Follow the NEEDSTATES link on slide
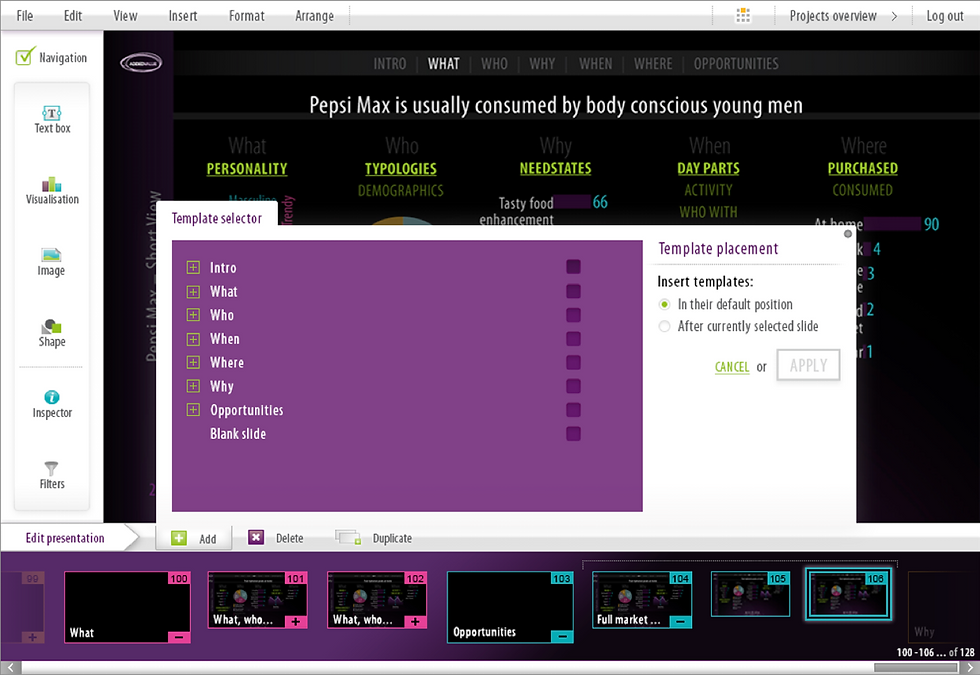This screenshot has height=675, width=980. click(x=555, y=168)
